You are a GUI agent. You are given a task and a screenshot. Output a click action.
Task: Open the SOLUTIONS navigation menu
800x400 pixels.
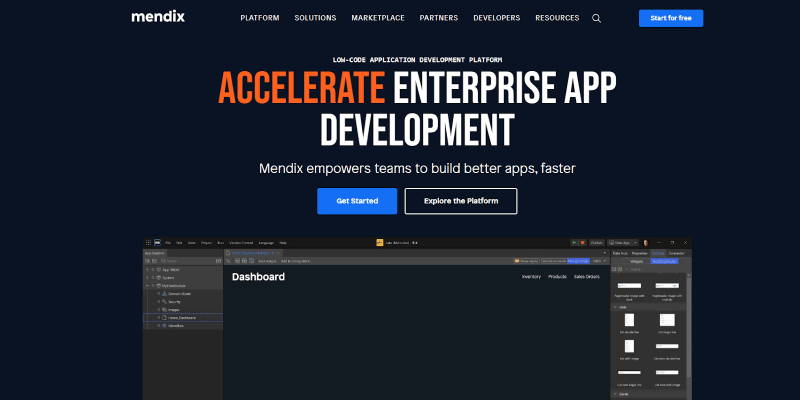(x=315, y=18)
